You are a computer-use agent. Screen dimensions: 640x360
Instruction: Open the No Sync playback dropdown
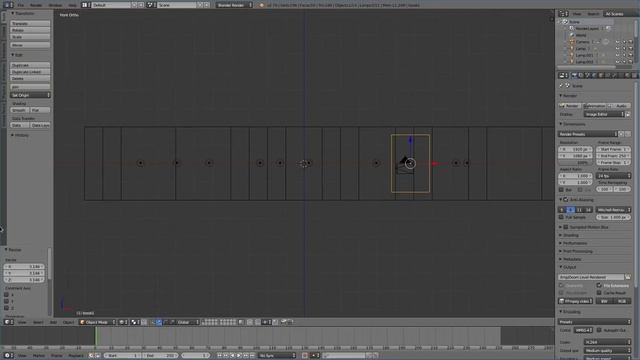click(277, 356)
